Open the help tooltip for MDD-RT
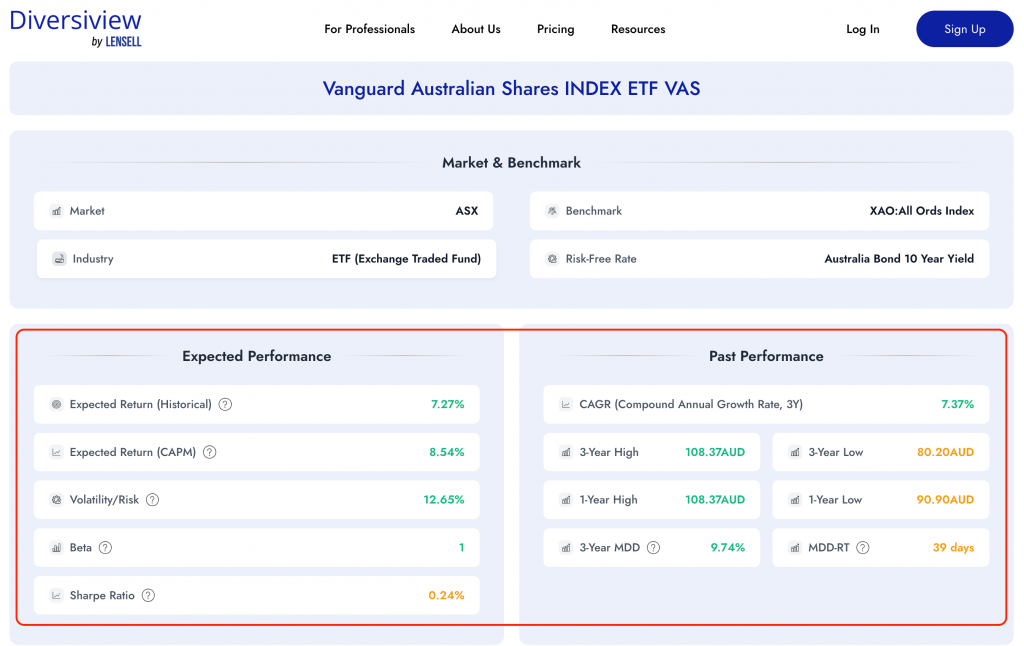Screen dimensions: 1024x646 click(862, 547)
